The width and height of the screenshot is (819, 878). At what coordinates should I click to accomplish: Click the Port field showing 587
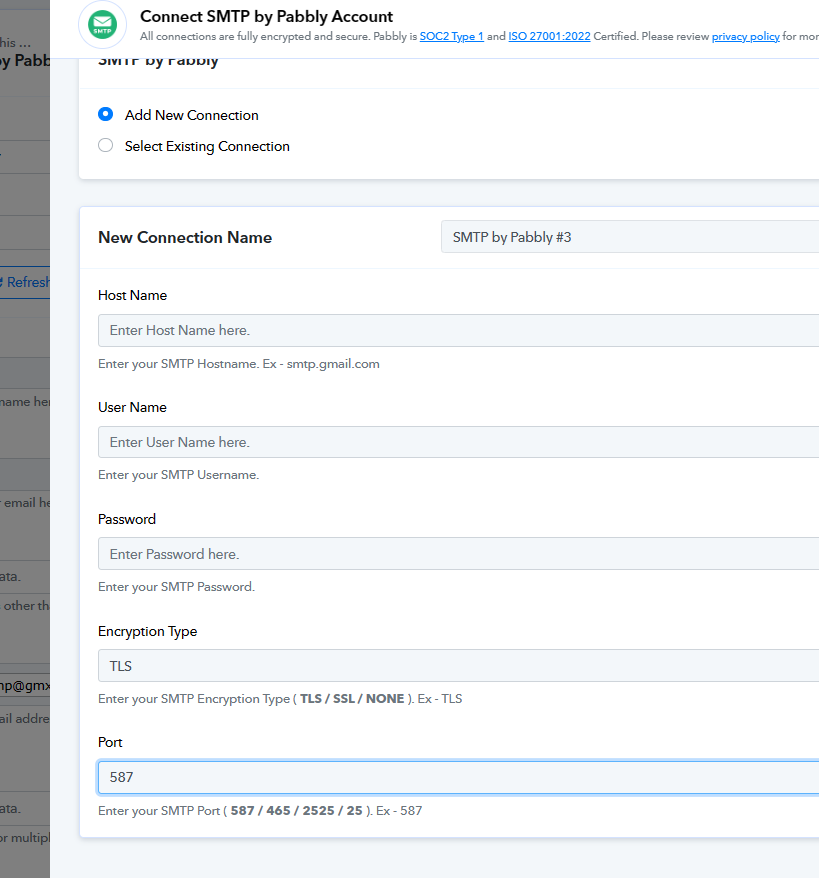pyautogui.click(x=458, y=777)
